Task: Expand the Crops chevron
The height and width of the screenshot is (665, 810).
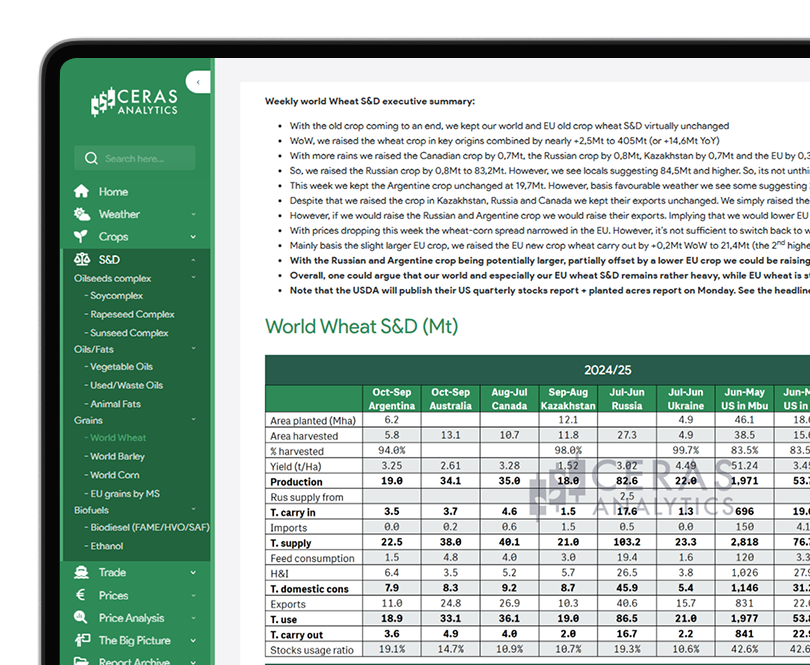Action: click(193, 237)
